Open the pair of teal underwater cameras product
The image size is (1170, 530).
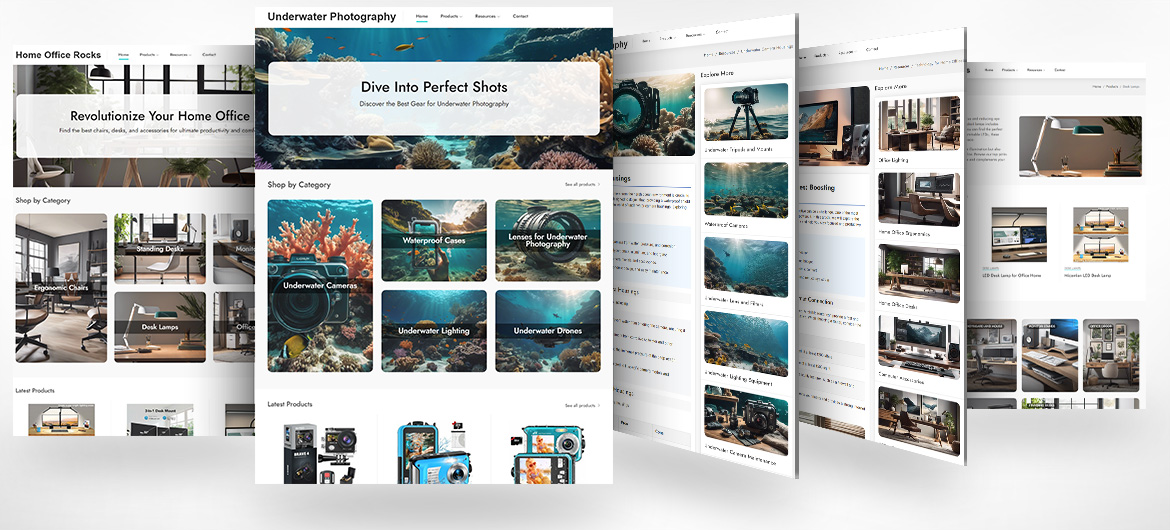546,454
